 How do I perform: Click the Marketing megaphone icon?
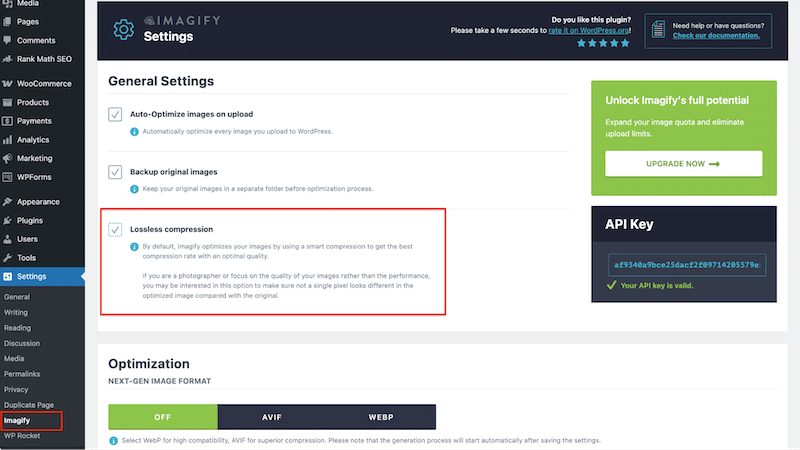tap(7, 158)
